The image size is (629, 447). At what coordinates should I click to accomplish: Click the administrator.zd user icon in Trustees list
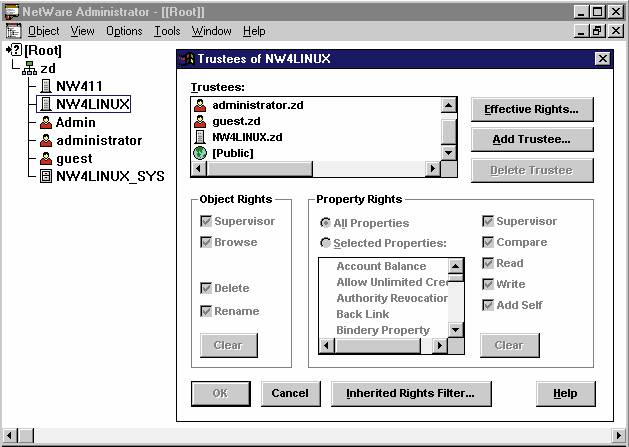pos(200,105)
